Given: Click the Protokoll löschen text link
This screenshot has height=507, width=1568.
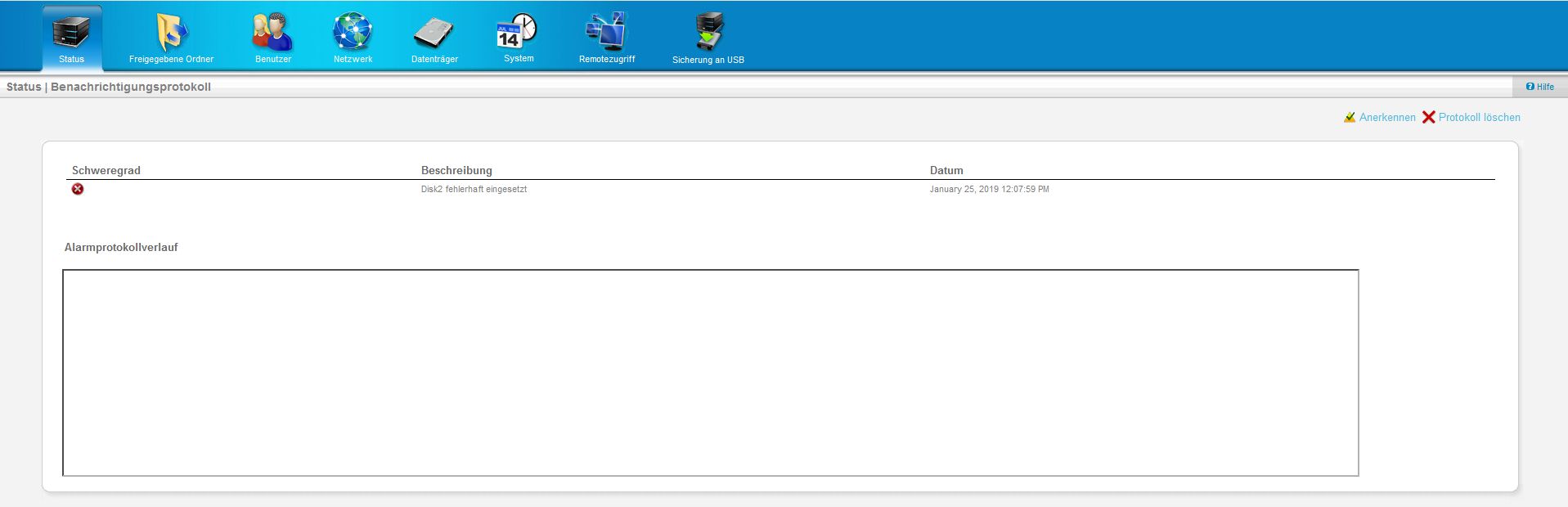Looking at the screenshot, I should [x=1479, y=117].
